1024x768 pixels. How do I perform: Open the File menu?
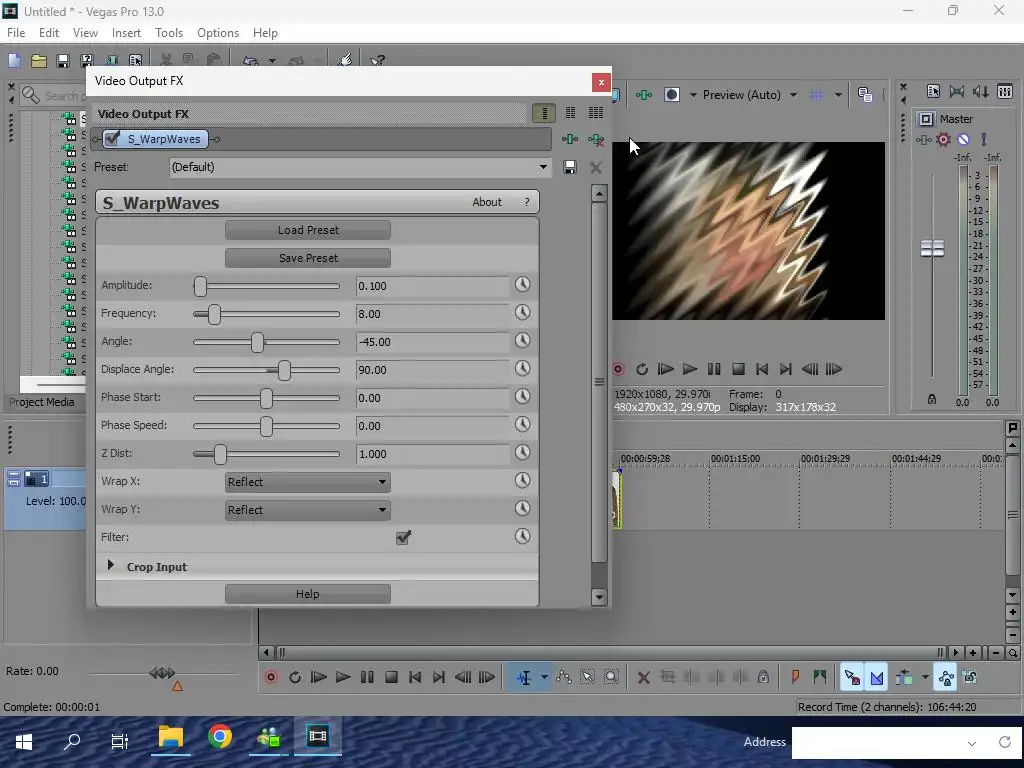tap(16, 33)
